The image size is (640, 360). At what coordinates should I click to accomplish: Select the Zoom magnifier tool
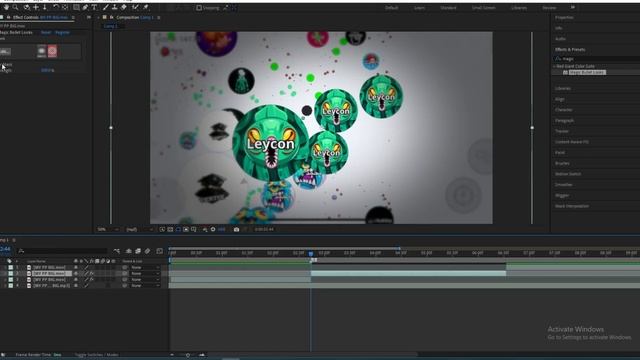pos(16,7)
